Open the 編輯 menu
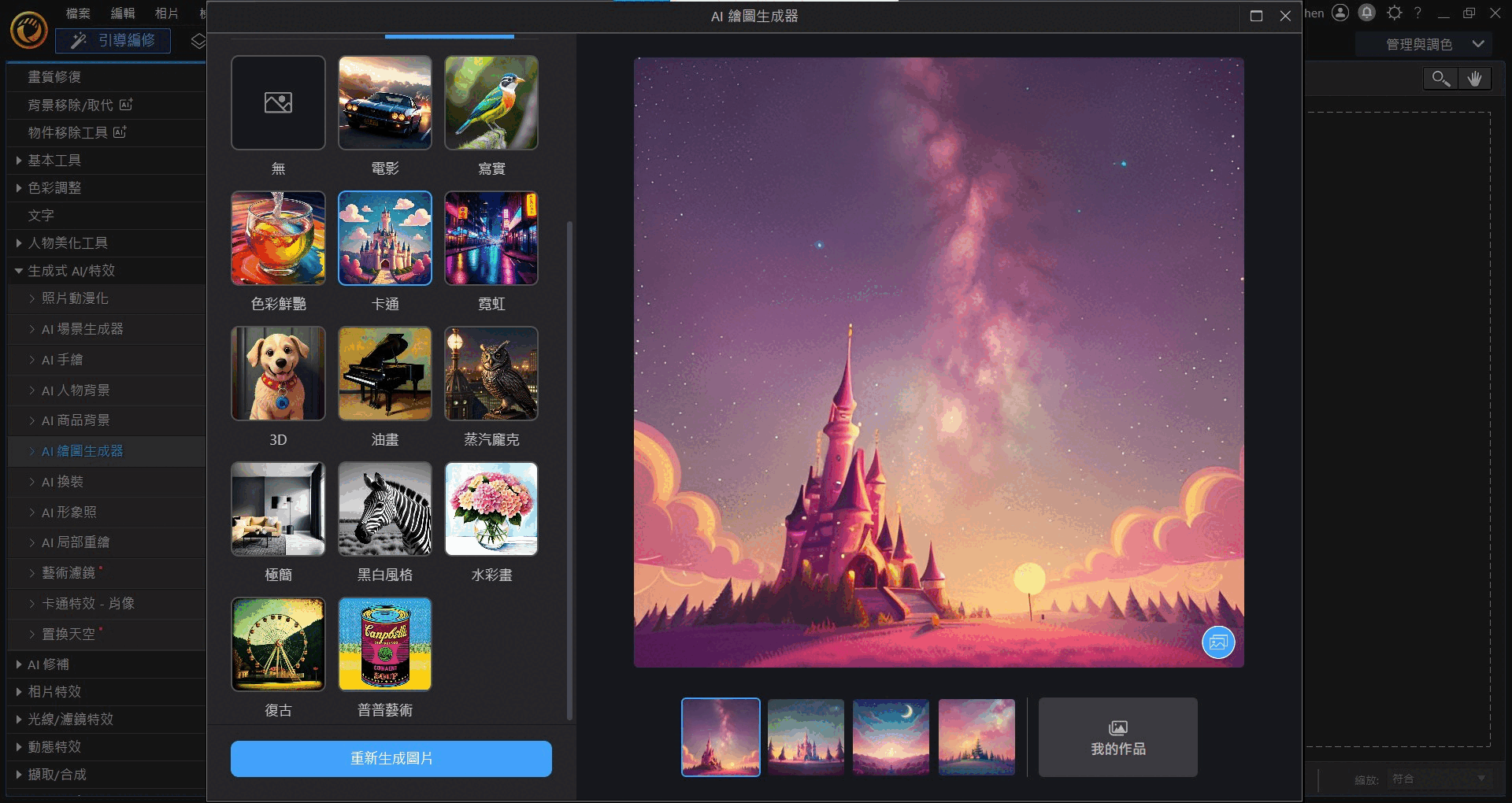This screenshot has width=1512, height=803. click(122, 13)
